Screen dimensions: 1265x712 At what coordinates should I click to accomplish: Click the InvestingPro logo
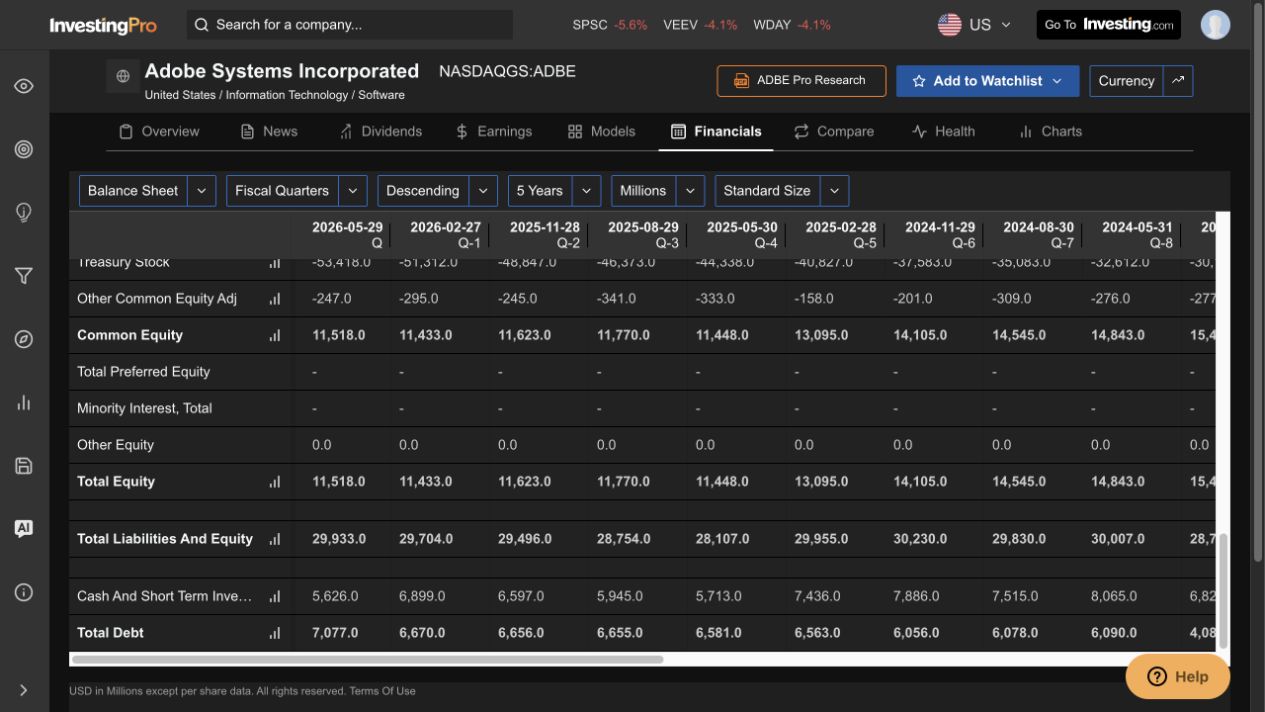click(103, 25)
